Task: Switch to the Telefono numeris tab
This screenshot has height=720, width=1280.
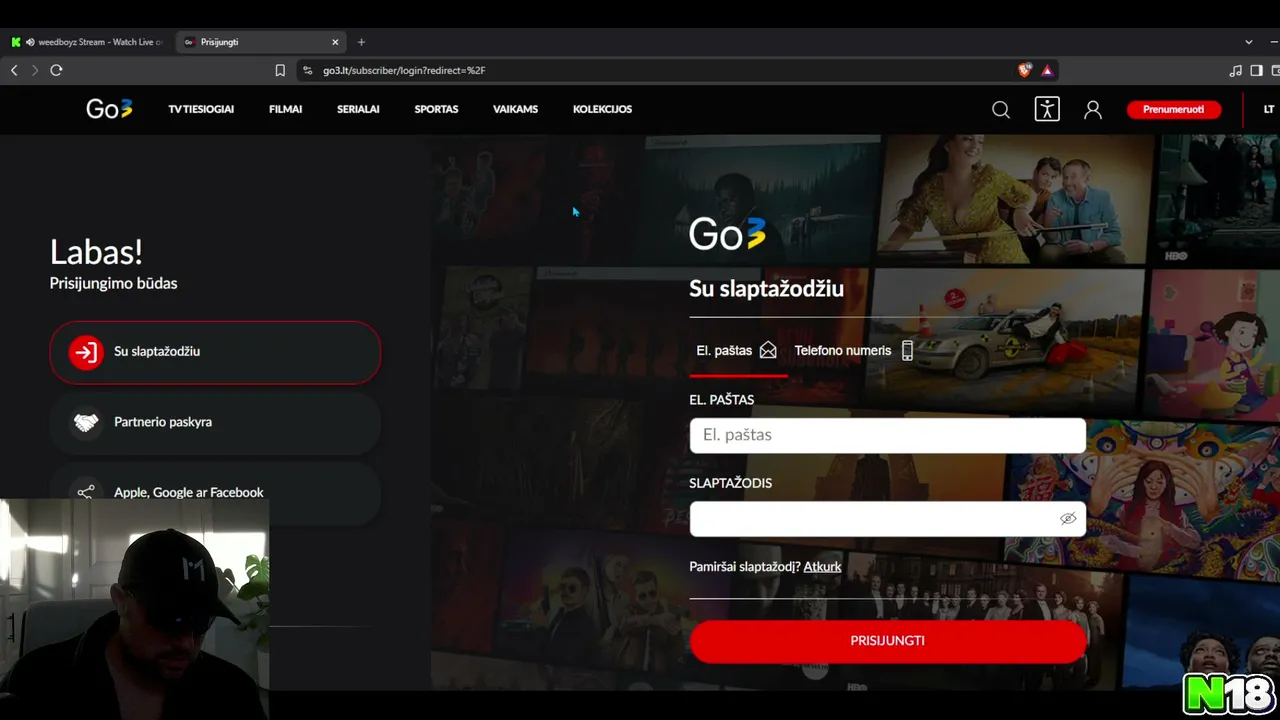Action: (x=854, y=351)
